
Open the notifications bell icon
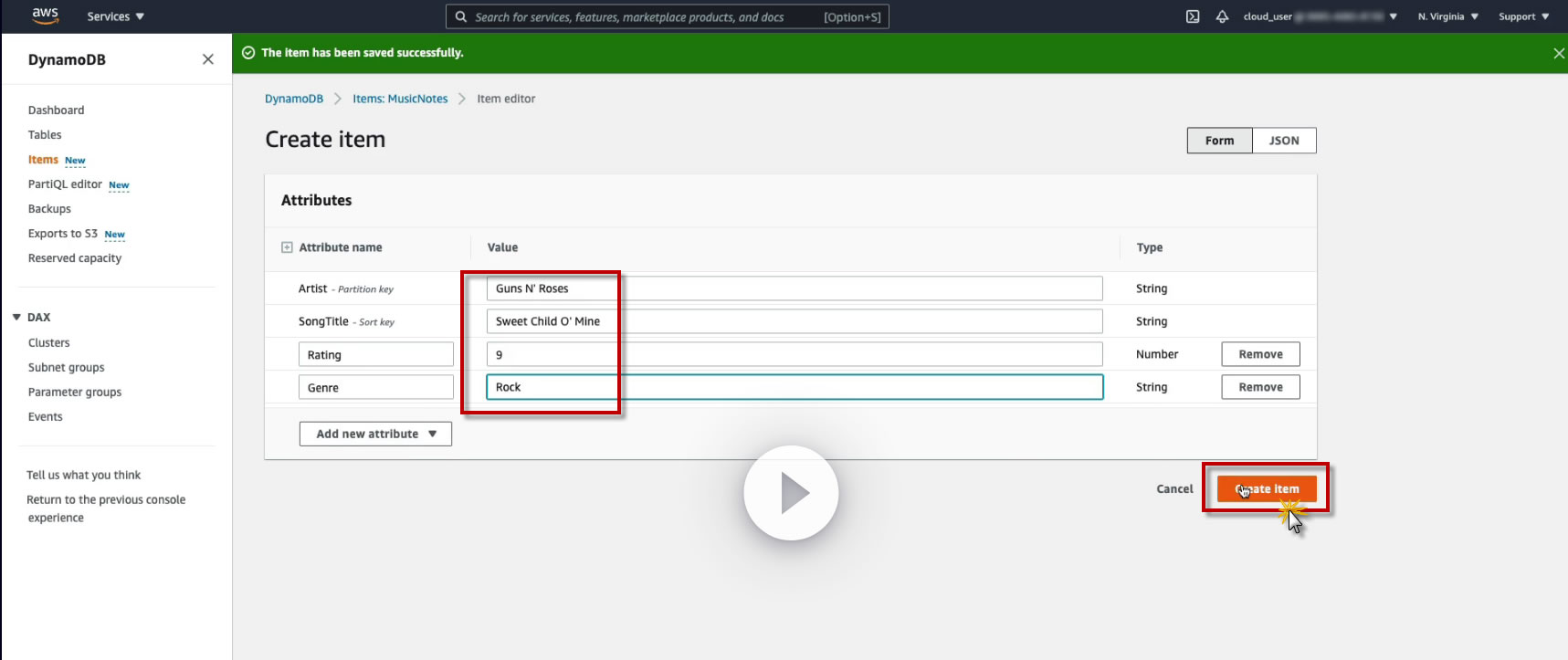[1222, 16]
